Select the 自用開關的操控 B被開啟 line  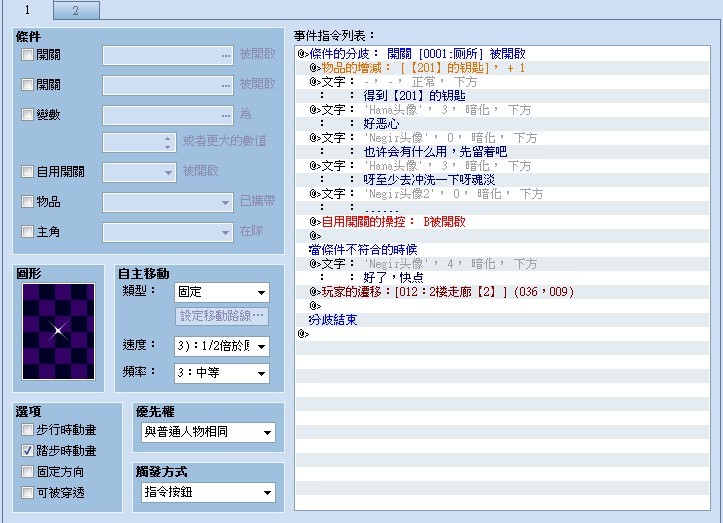pos(503,222)
